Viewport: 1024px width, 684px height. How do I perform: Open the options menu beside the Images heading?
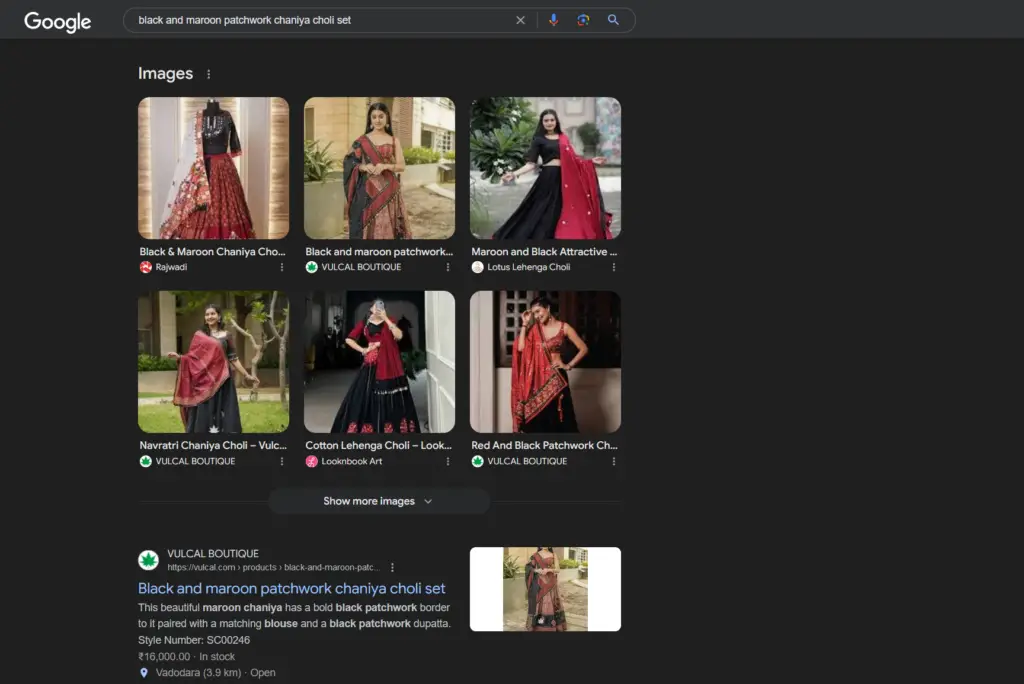(x=208, y=73)
